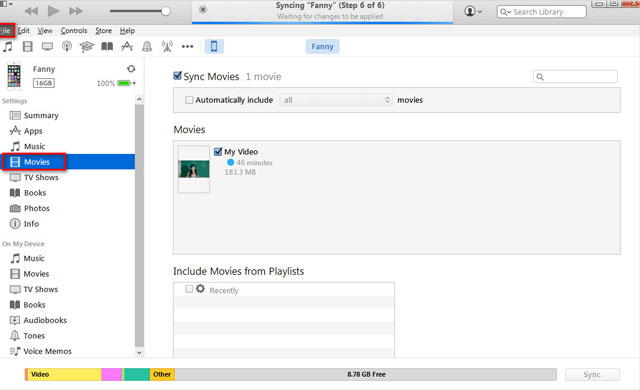Viewport: 640px width, 390px height.
Task: Open the iTunes U graduation cap icon
Action: coord(87,47)
